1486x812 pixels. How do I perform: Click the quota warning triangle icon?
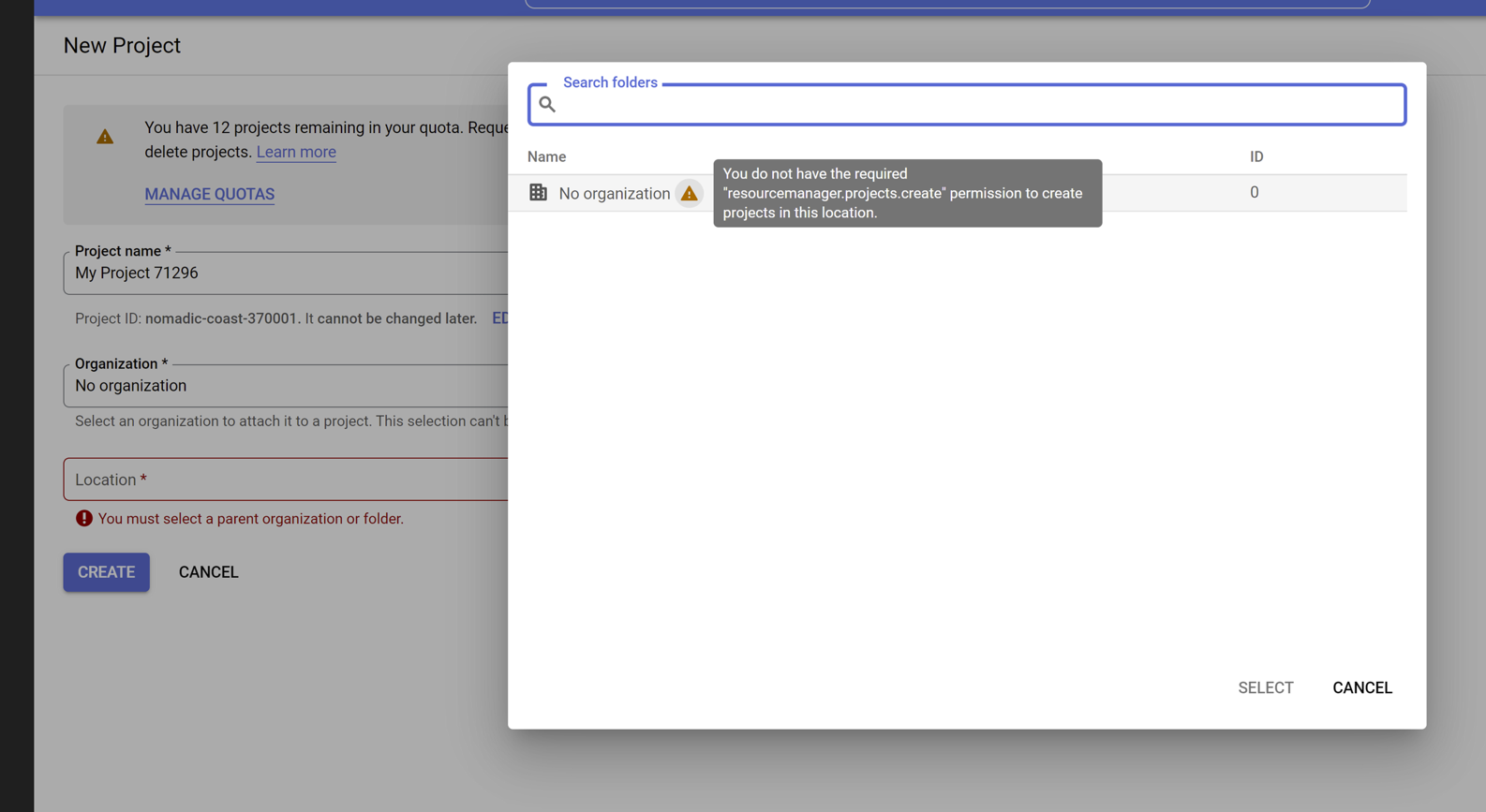click(105, 138)
